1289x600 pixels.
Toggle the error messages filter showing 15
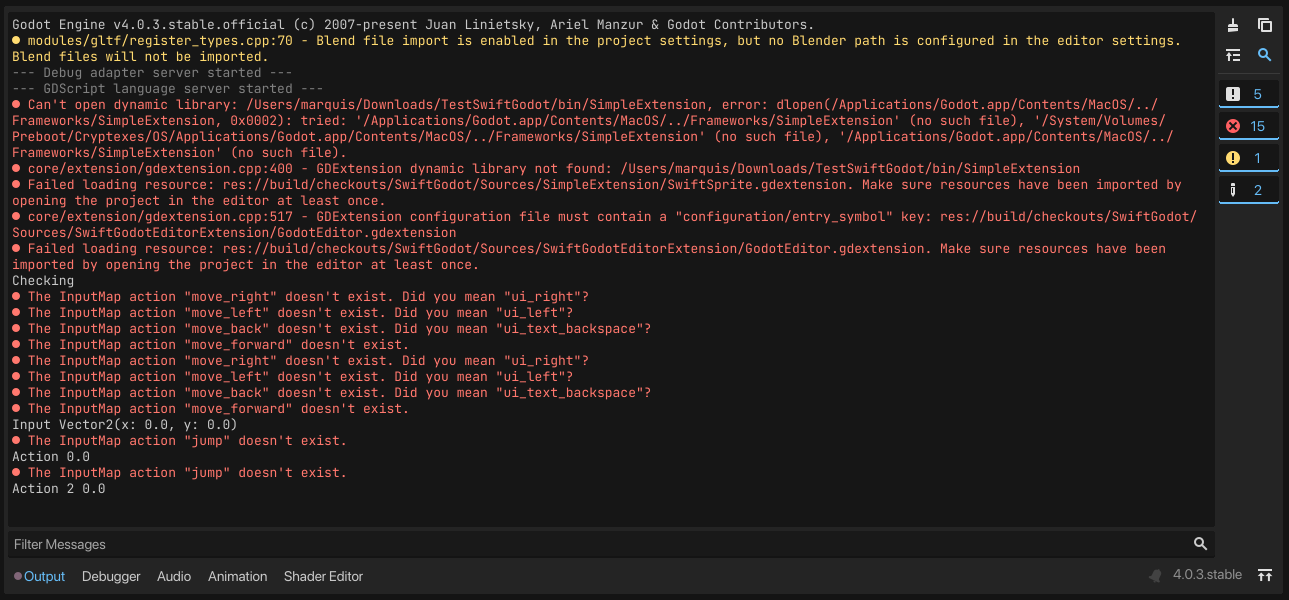(x=1248, y=124)
